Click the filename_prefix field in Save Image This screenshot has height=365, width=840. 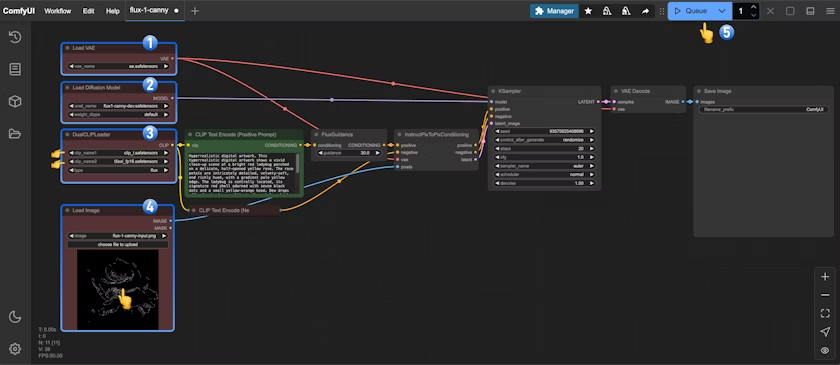point(764,109)
